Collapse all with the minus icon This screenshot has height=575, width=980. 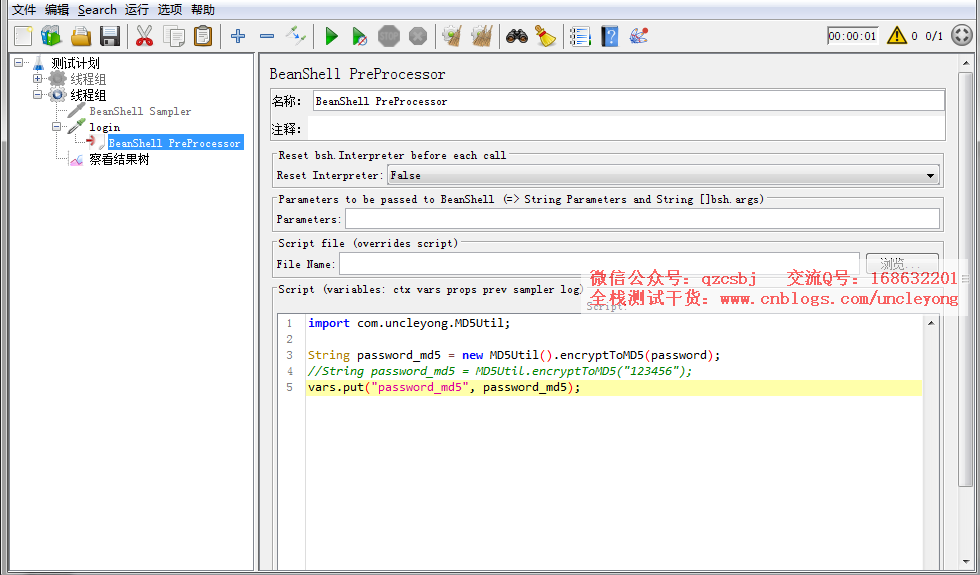tap(267, 36)
